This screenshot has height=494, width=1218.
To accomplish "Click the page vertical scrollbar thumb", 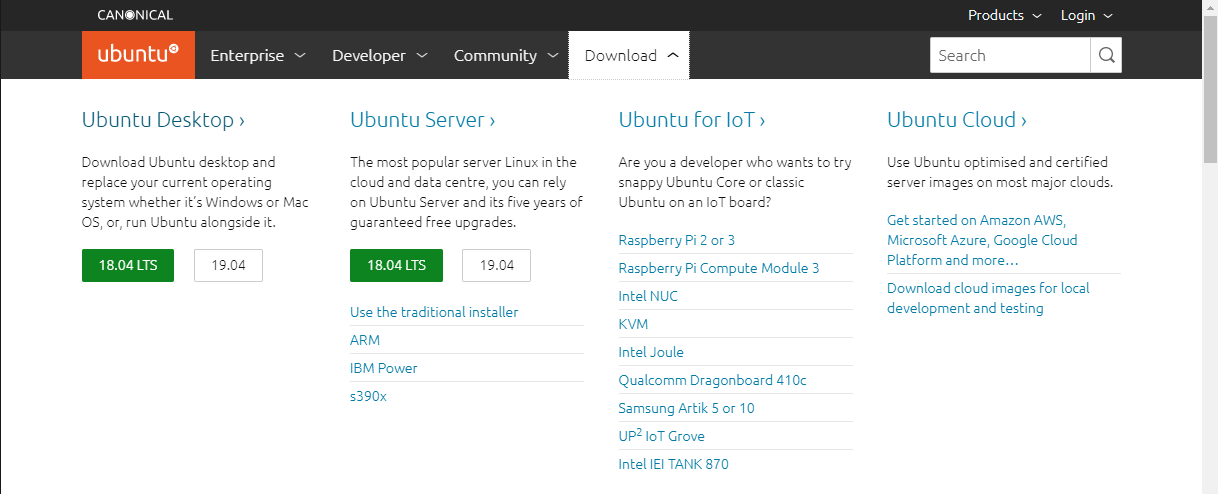I will (1210, 90).
